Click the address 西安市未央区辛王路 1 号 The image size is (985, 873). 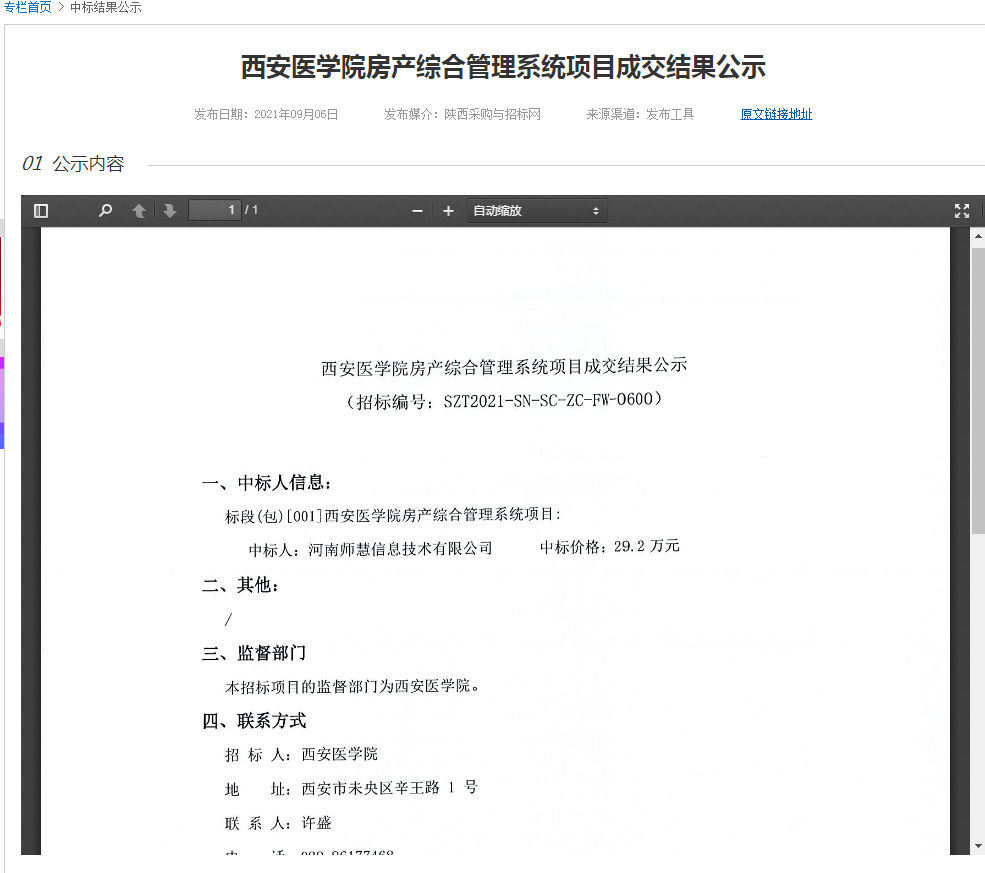[x=389, y=788]
